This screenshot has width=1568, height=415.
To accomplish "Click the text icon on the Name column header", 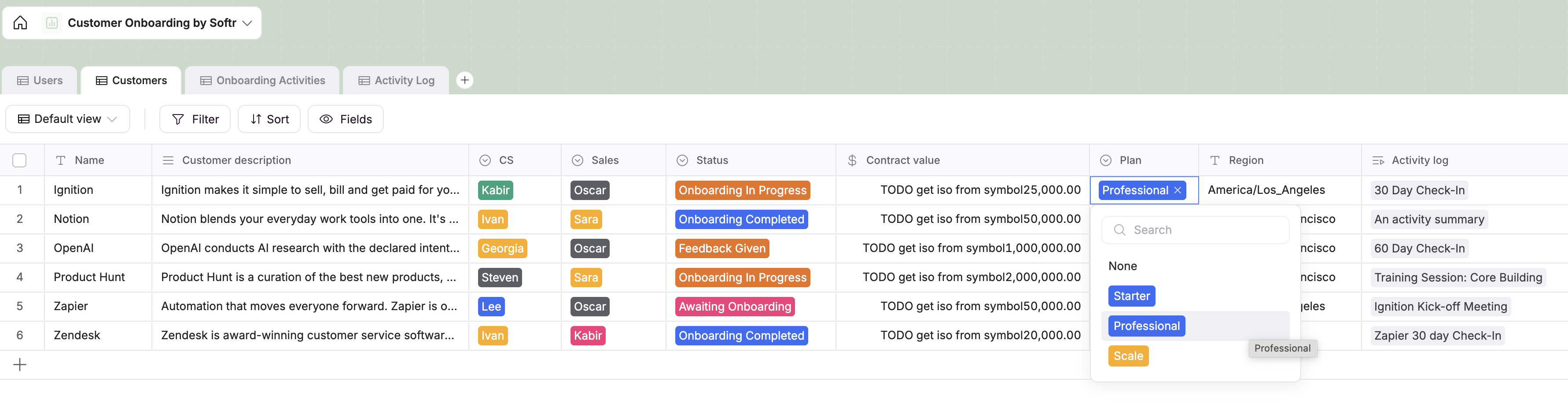I will (60, 159).
